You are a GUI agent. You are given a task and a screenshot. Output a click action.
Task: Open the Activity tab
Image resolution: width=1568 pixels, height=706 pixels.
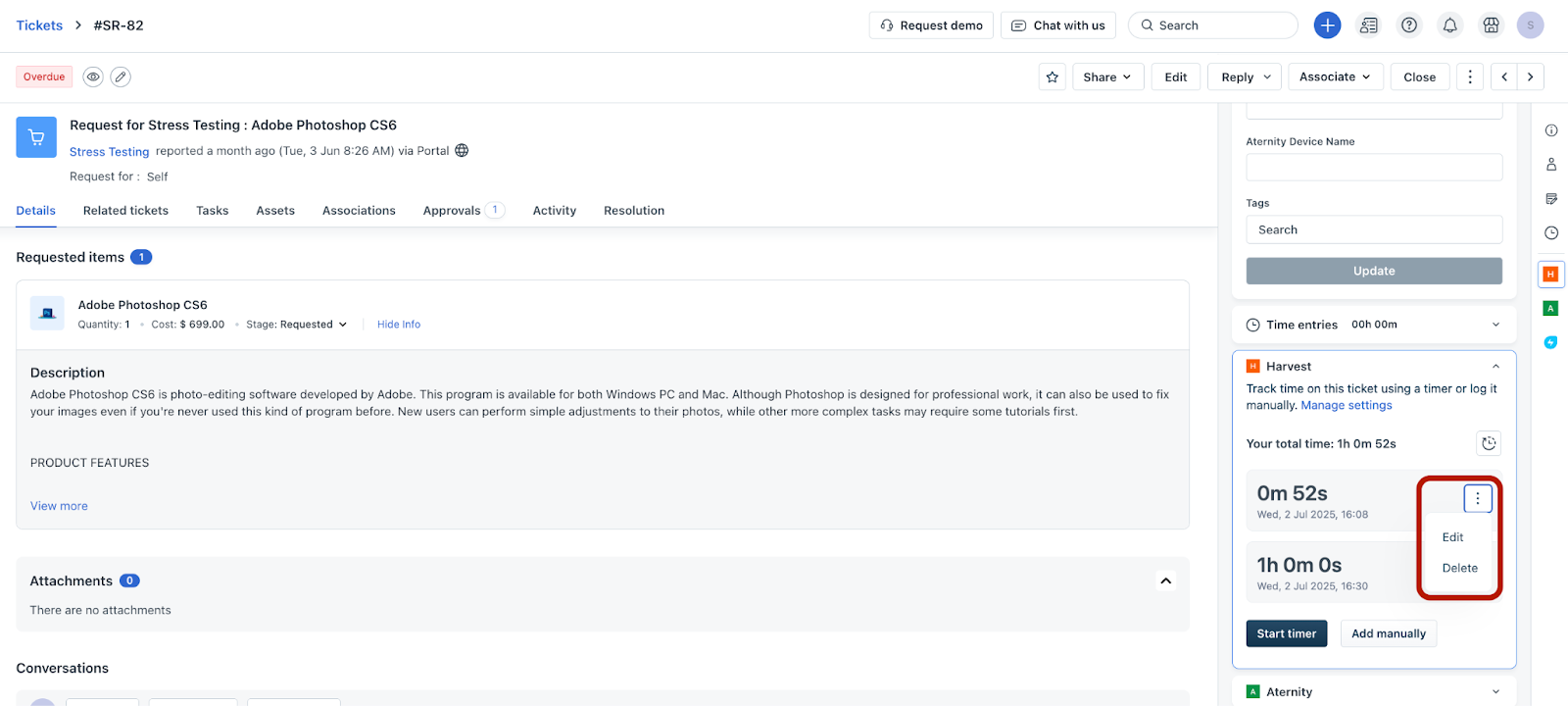click(x=555, y=211)
